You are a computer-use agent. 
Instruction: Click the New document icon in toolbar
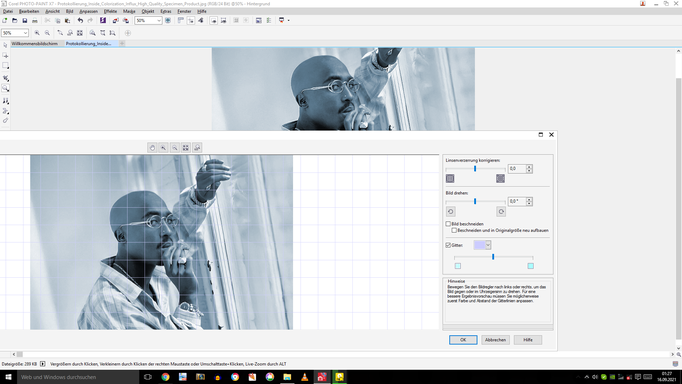click(5, 20)
